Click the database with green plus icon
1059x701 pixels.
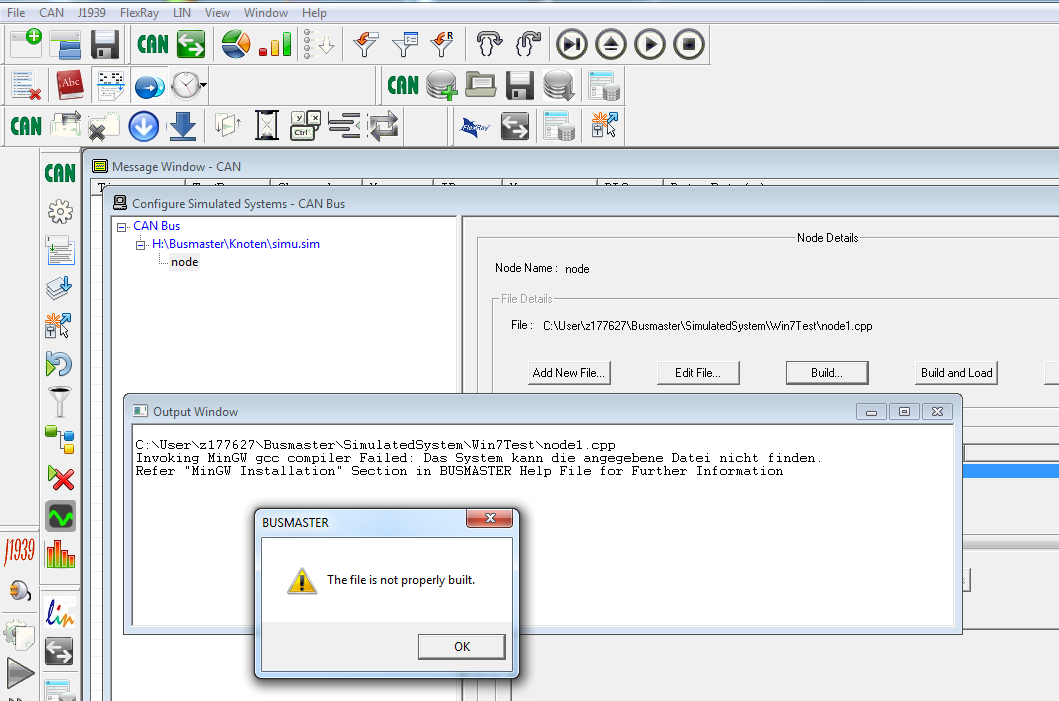click(442, 86)
